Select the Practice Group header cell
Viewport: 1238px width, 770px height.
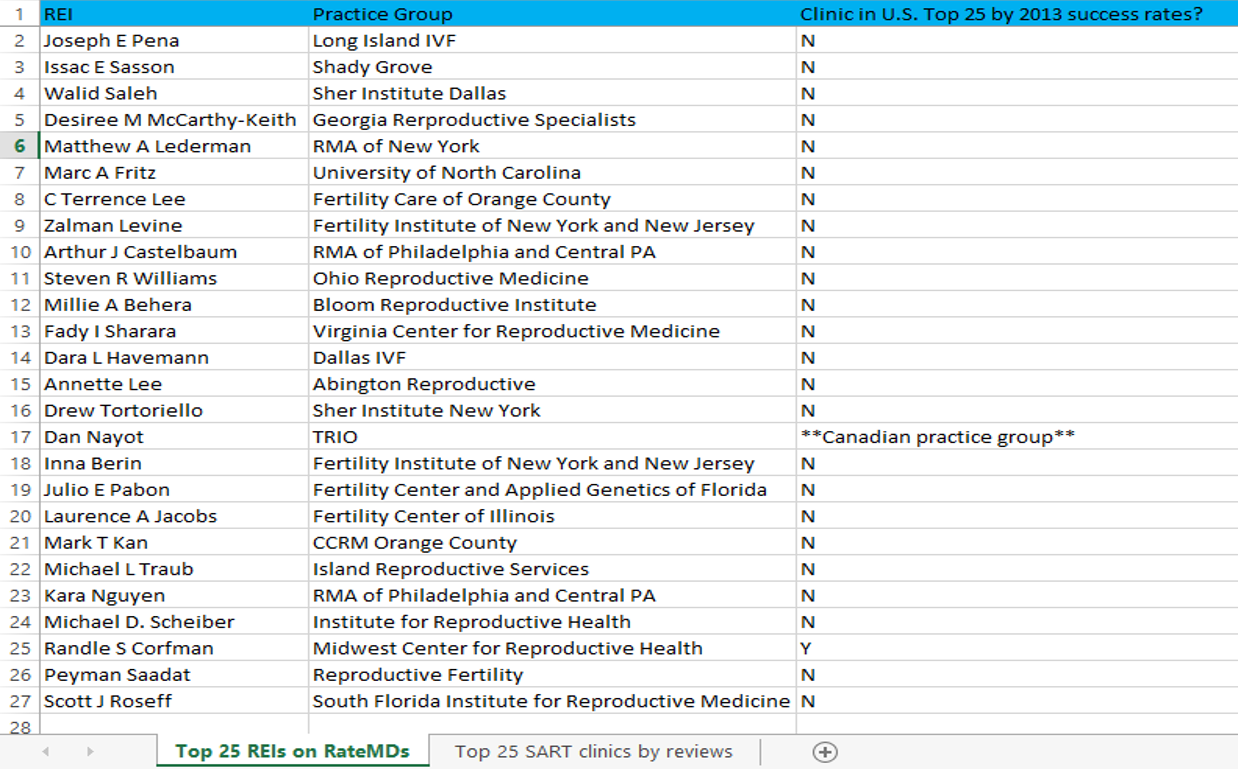pyautogui.click(x=552, y=14)
